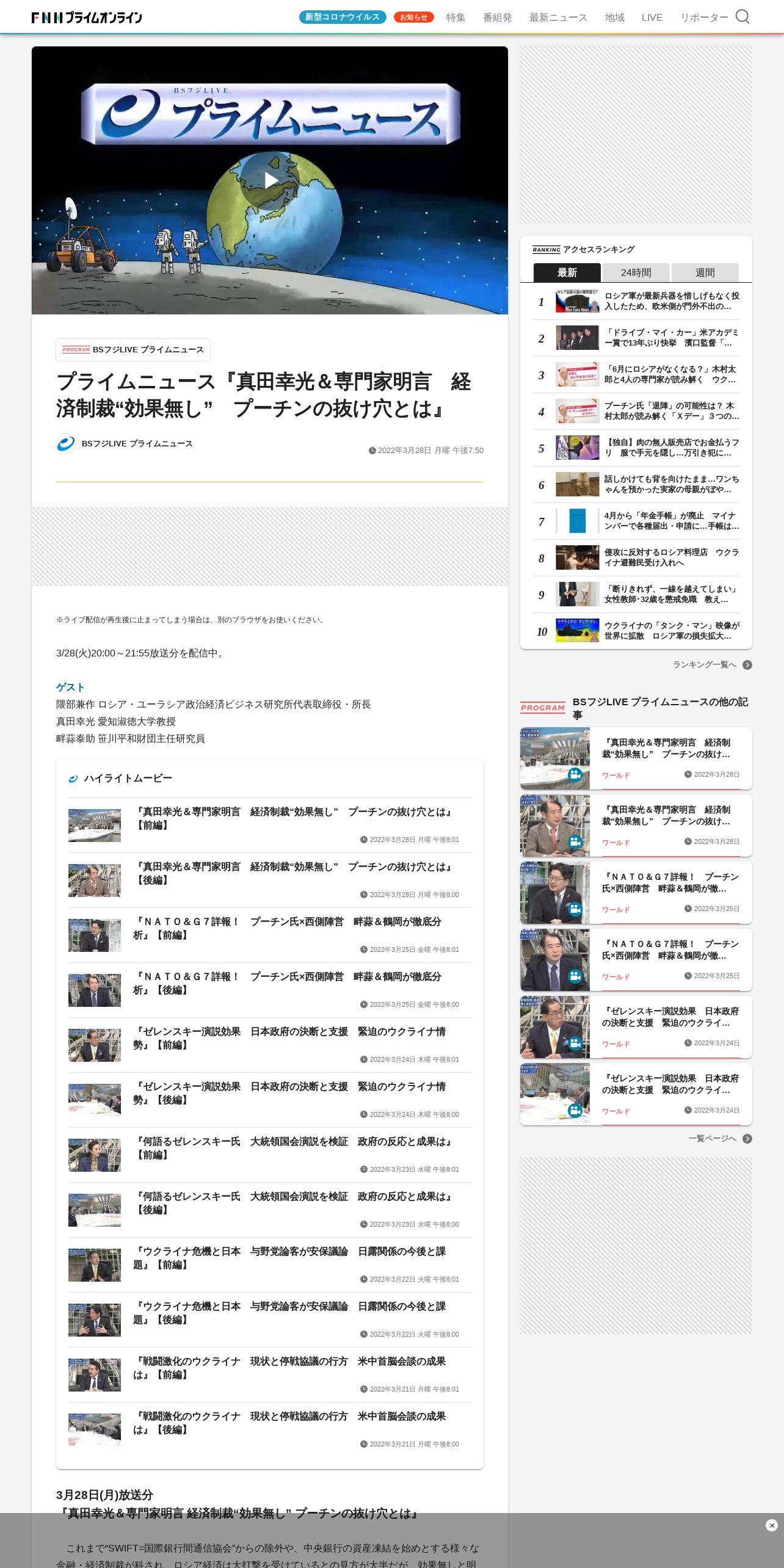Click thumbnail of ウクライナ危機と日本【後編】 highlight
The height and width of the screenshot is (1568, 784).
[x=94, y=1320]
